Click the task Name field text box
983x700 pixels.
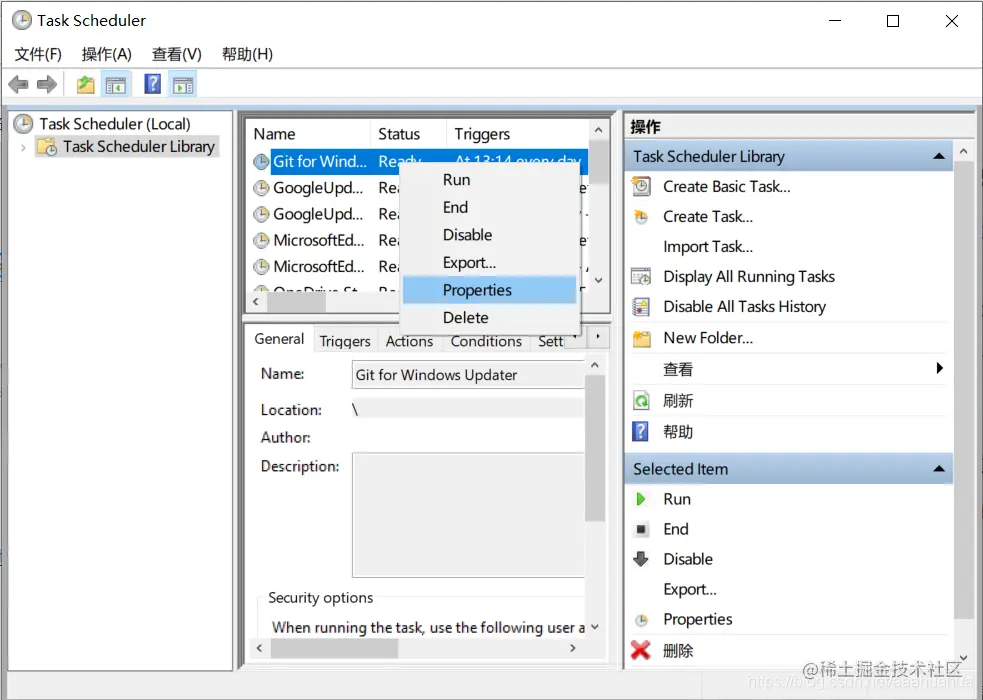click(469, 375)
